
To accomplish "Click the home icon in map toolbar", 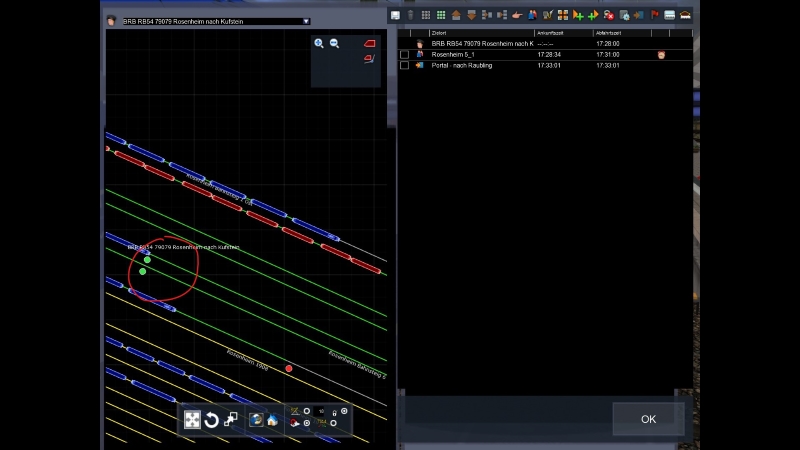I will click(272, 420).
